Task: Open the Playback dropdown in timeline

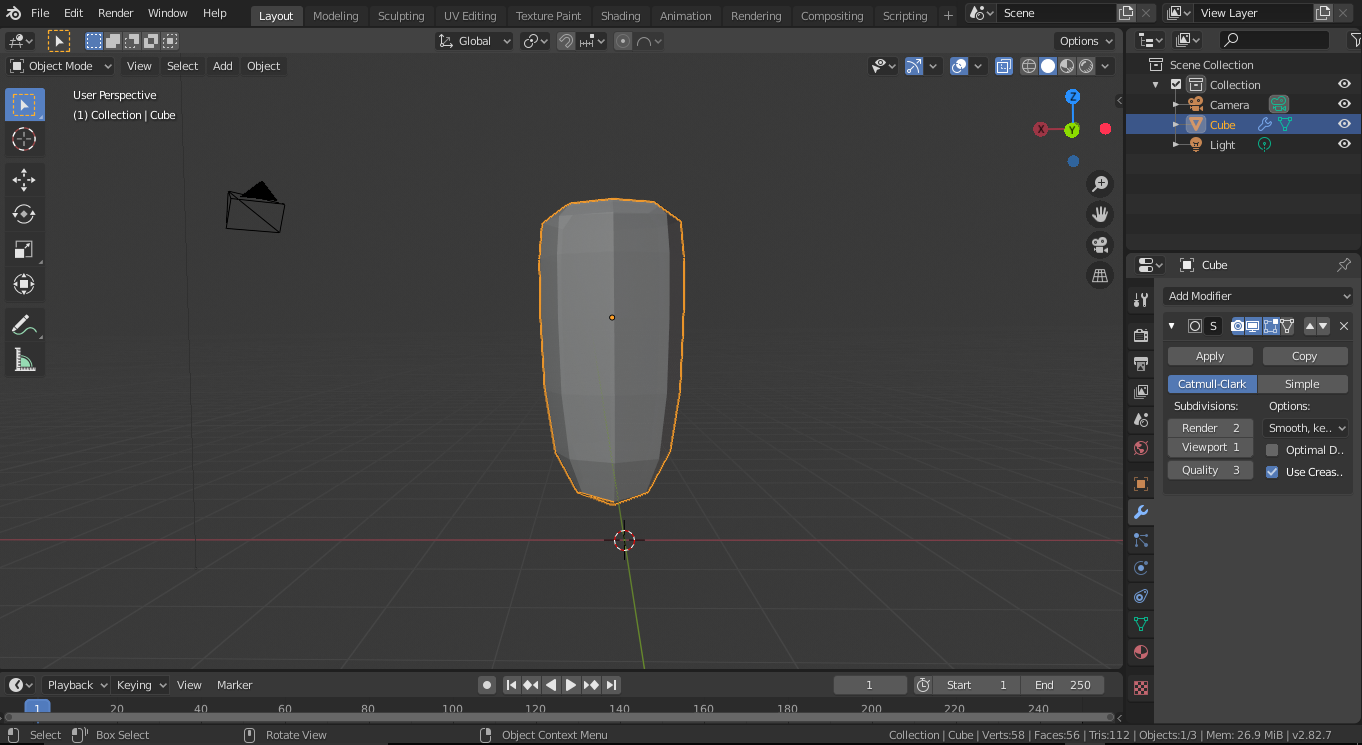Action: pyautogui.click(x=76, y=685)
